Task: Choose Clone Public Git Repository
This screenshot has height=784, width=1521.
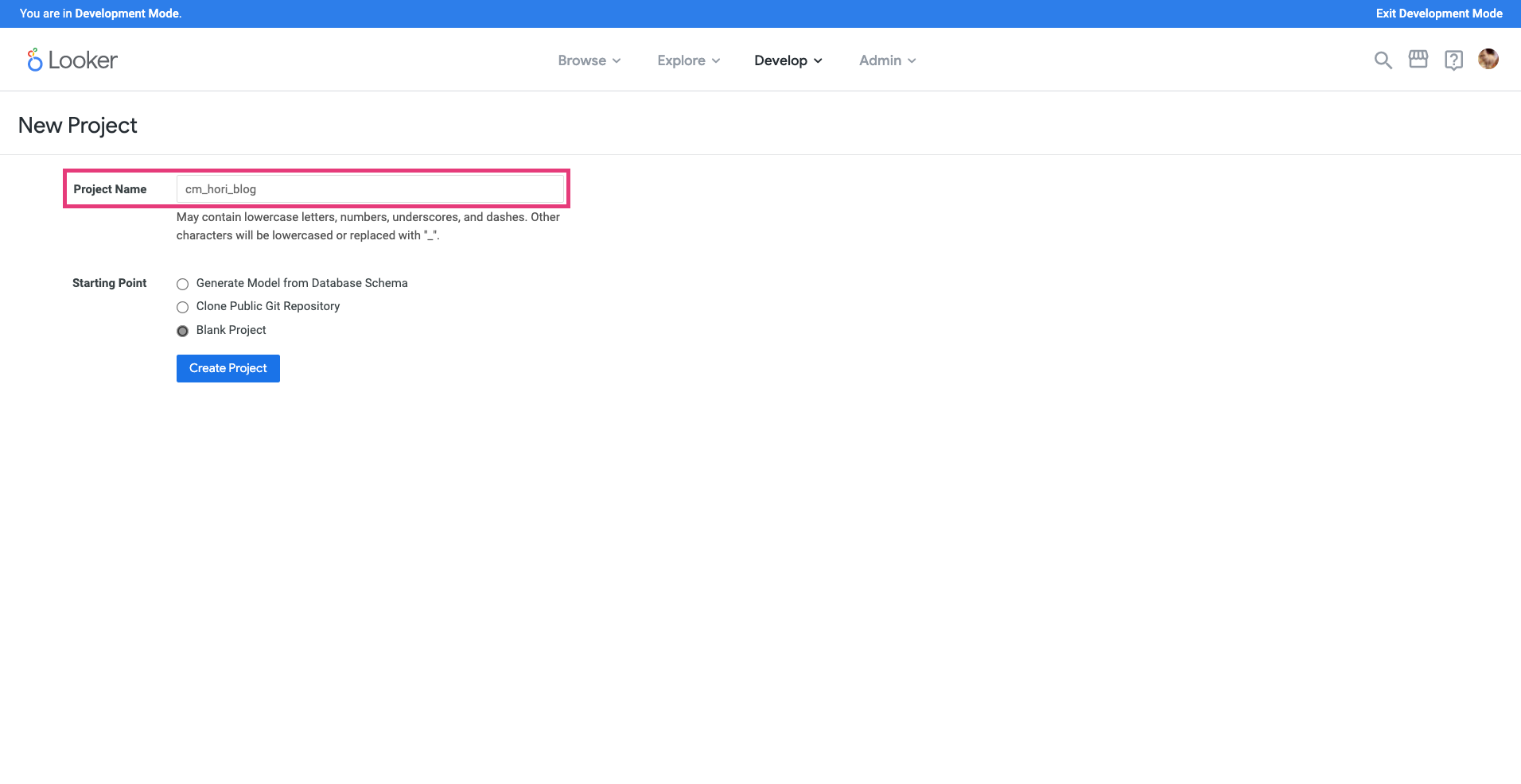Action: [182, 307]
